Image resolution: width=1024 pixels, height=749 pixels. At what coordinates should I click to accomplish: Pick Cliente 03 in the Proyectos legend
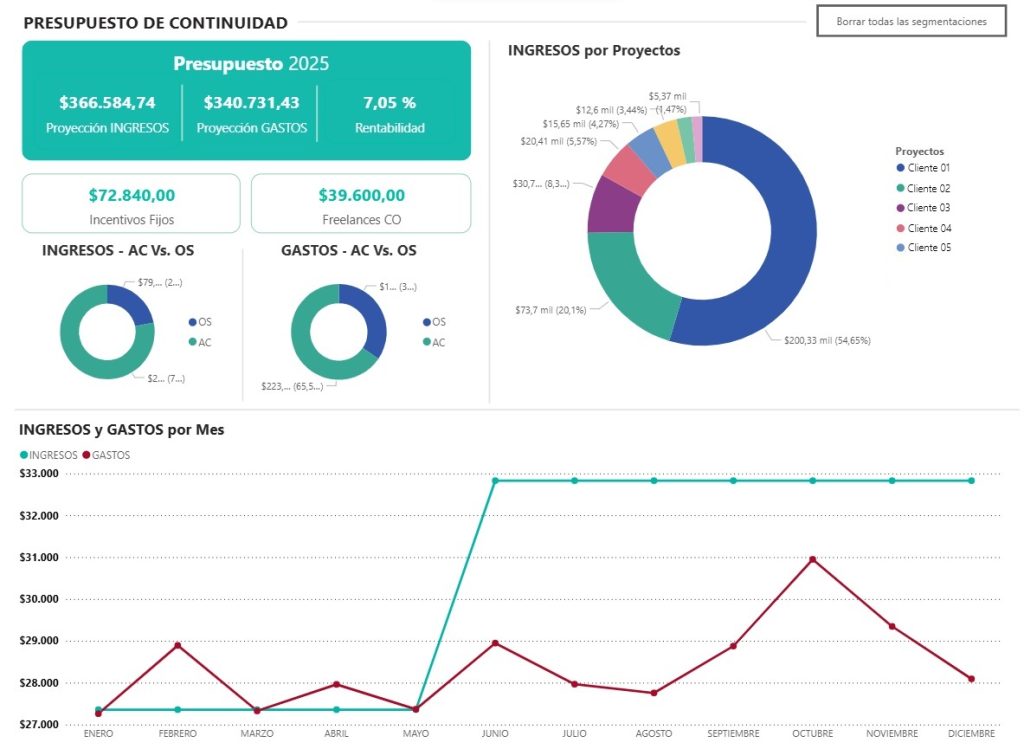pos(928,208)
